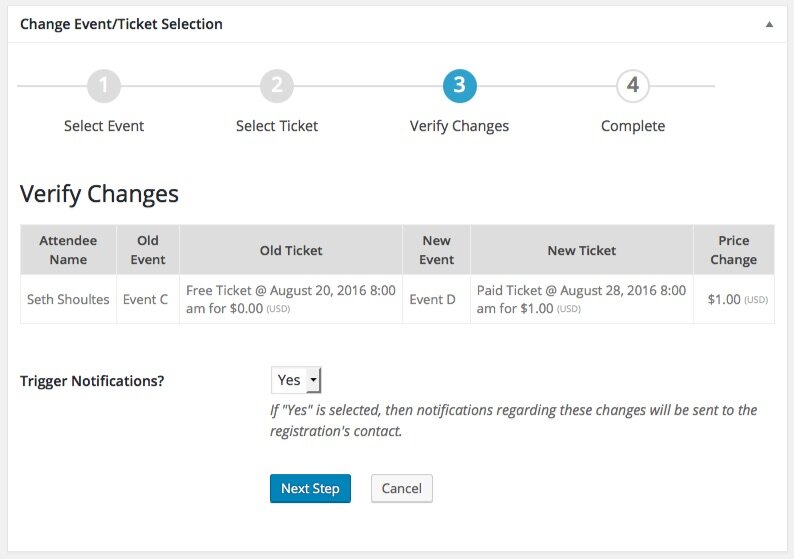Click the active step 3 circle

(x=459, y=86)
